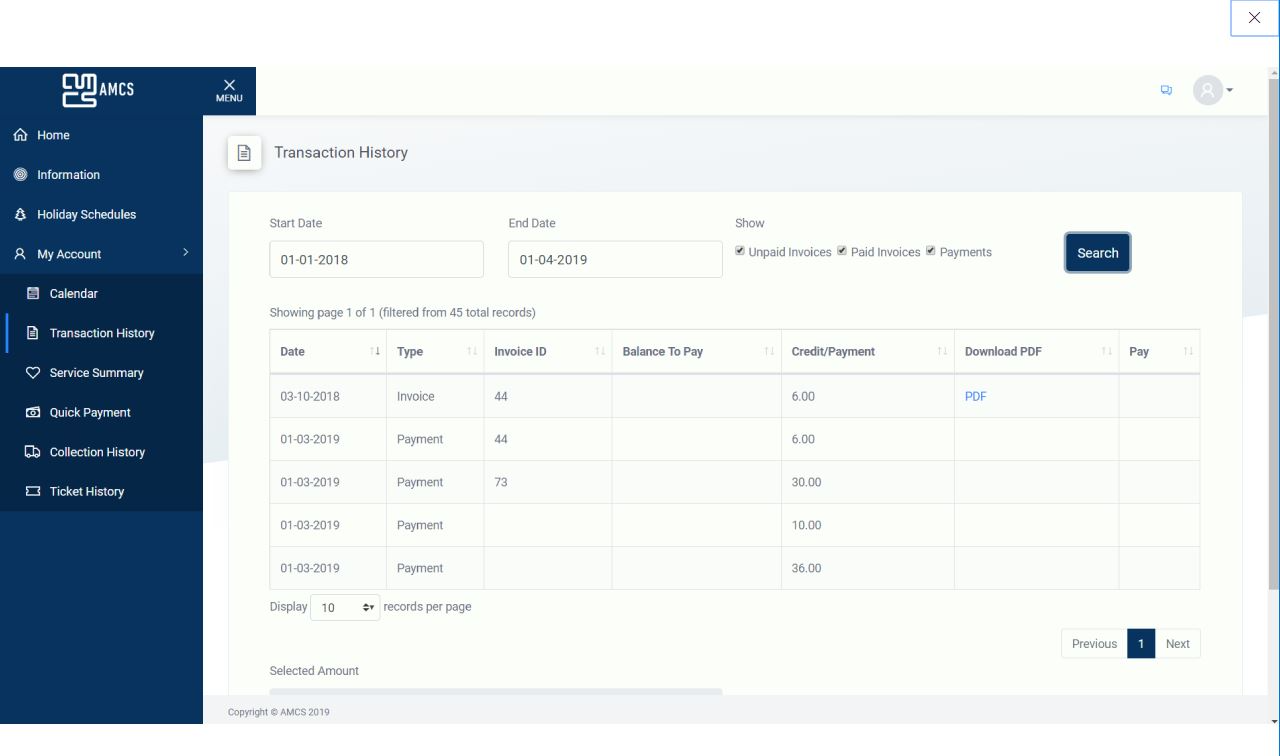Go to the Calendar section
Screen dimensions: 1280x756
(x=75, y=293)
